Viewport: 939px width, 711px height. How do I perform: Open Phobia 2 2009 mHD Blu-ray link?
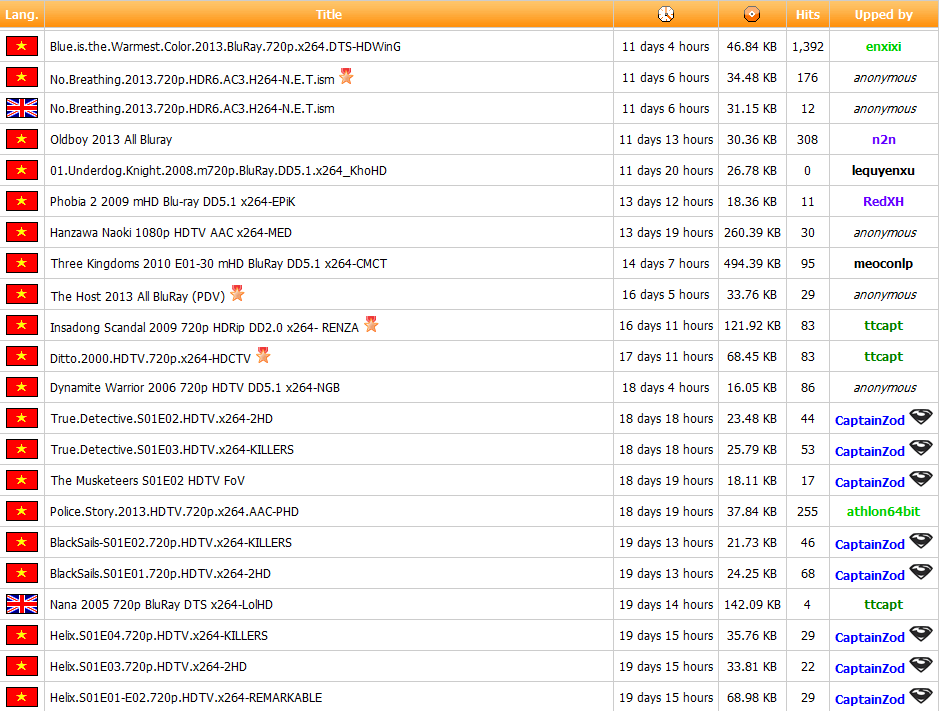[x=172, y=202]
